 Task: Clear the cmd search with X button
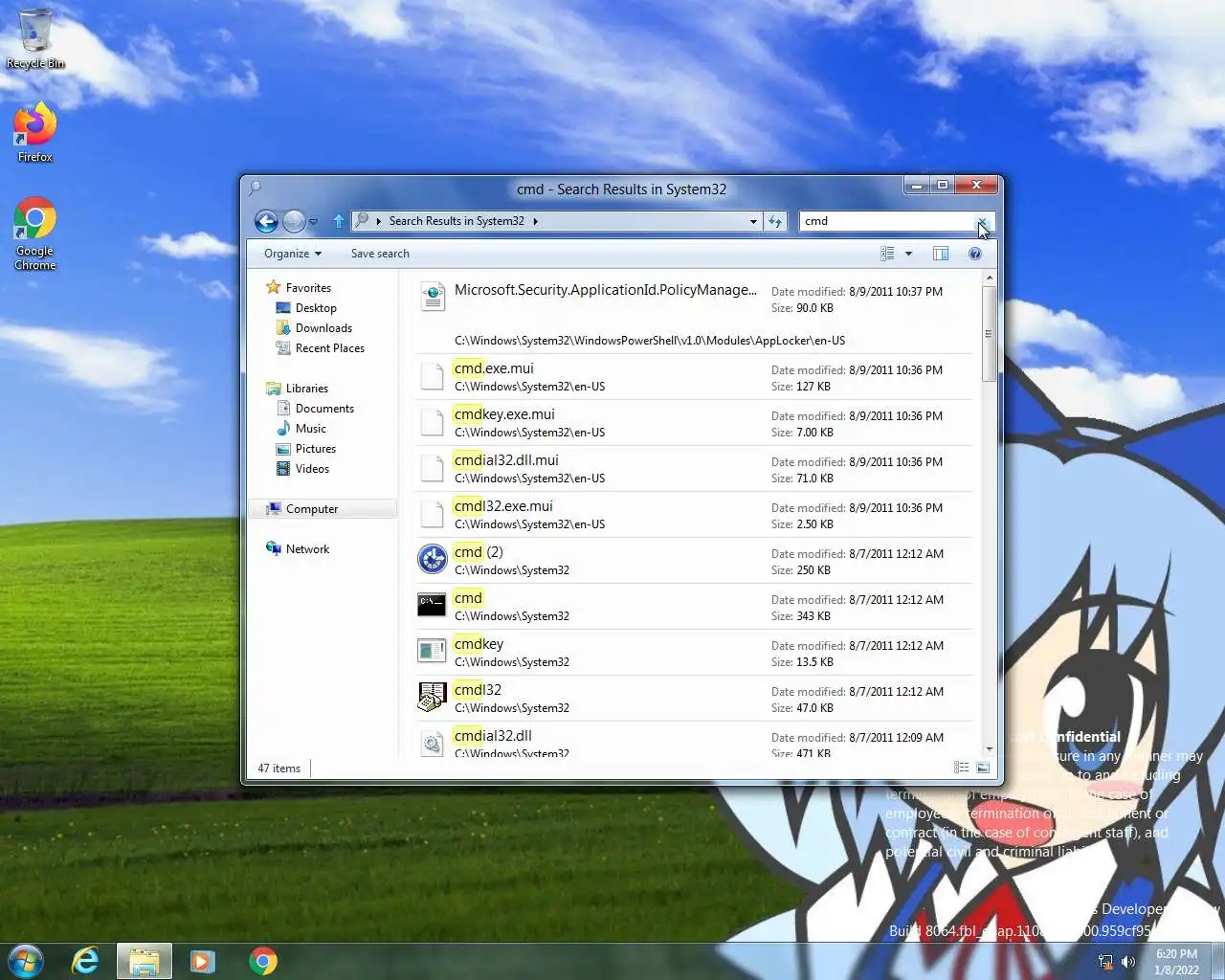pyautogui.click(x=982, y=221)
